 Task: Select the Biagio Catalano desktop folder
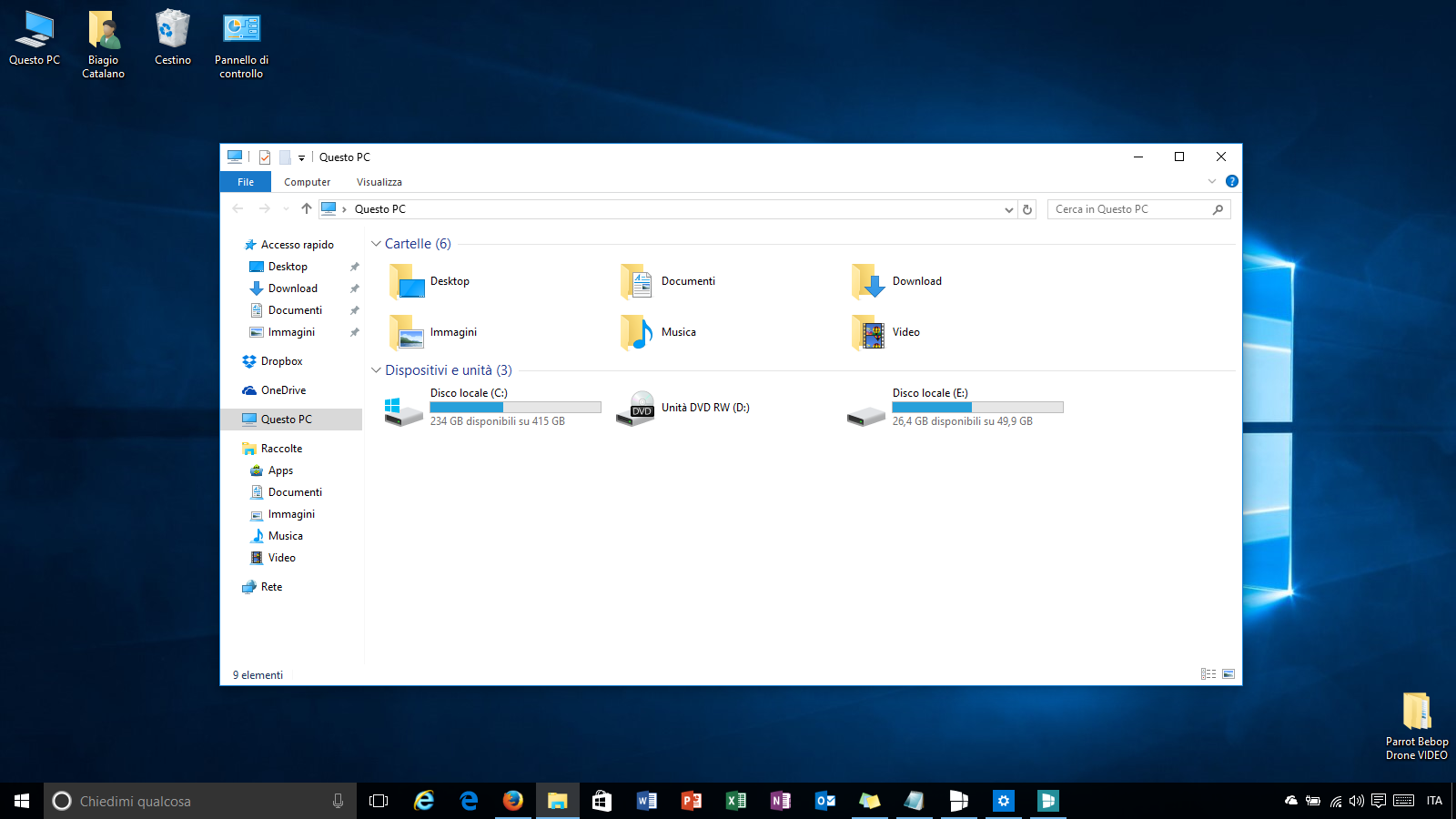(104, 45)
